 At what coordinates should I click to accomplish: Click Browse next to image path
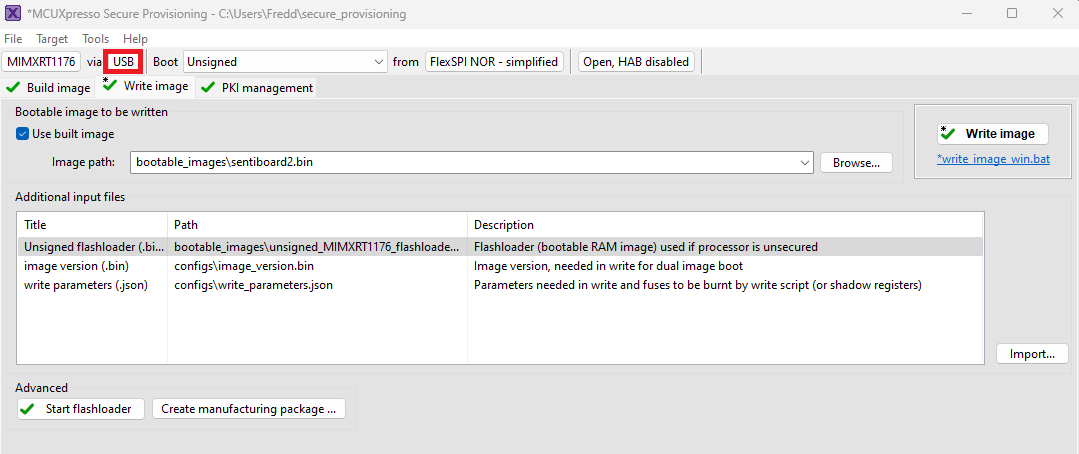[856, 163]
